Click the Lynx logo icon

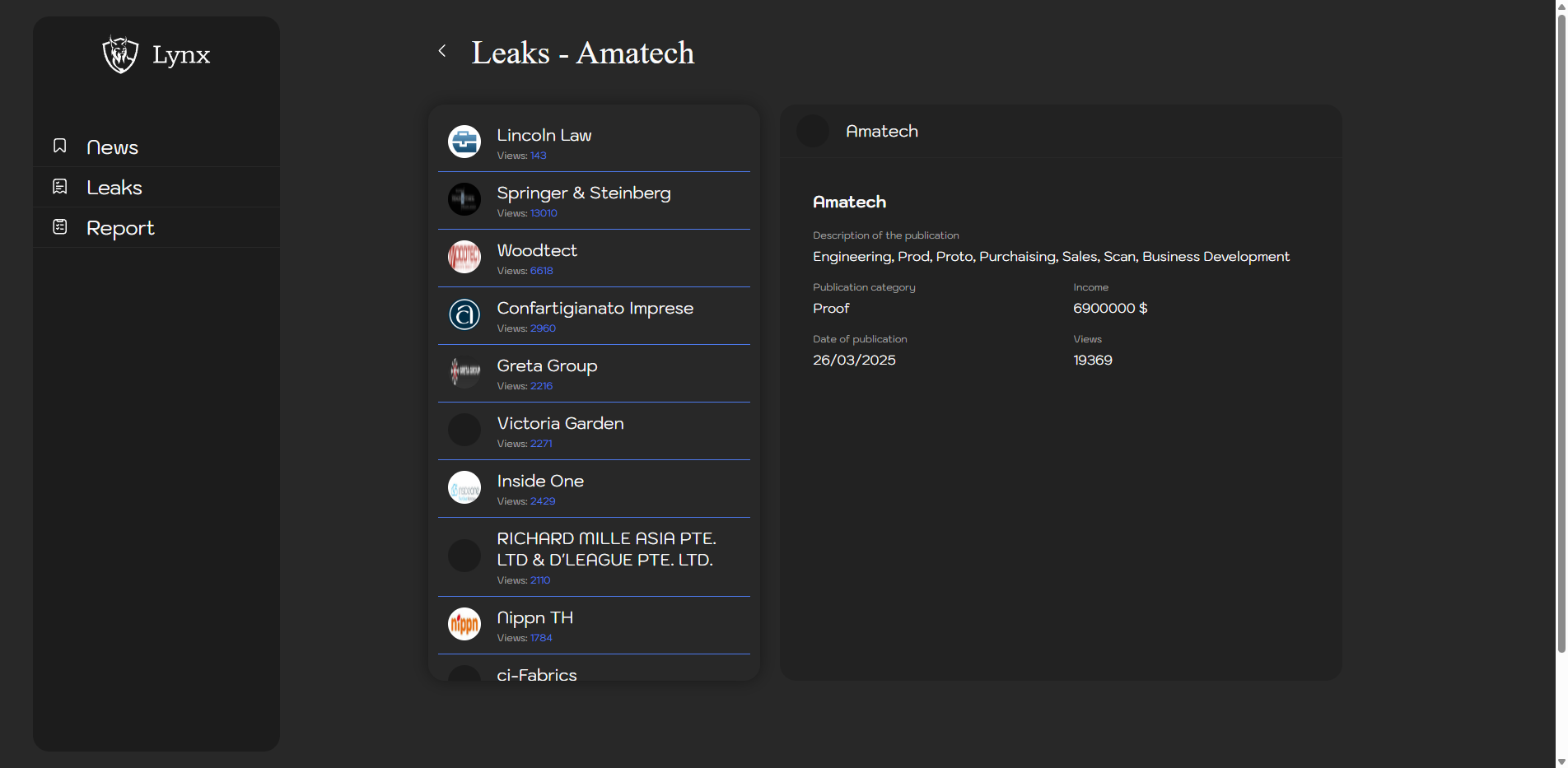click(120, 54)
